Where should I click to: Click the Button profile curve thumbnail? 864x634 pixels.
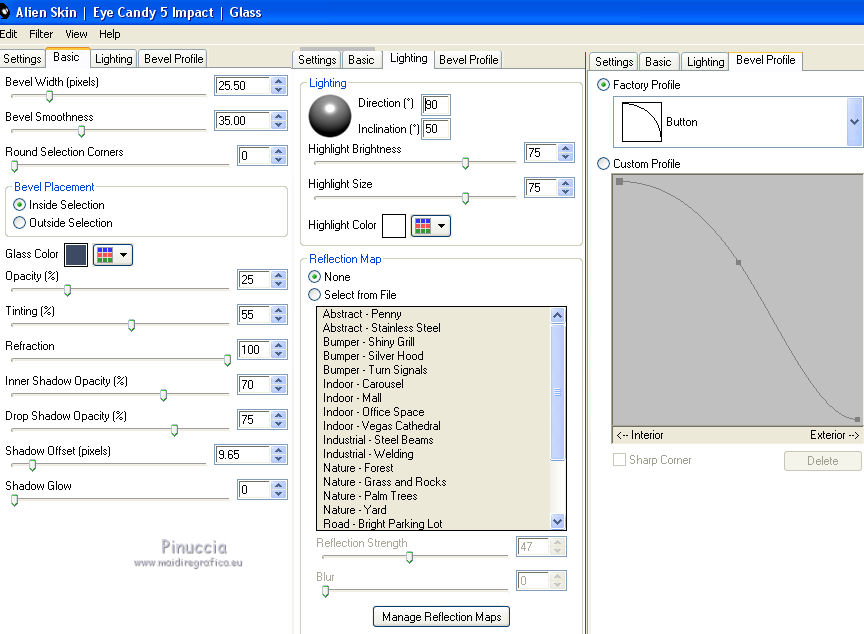point(642,122)
